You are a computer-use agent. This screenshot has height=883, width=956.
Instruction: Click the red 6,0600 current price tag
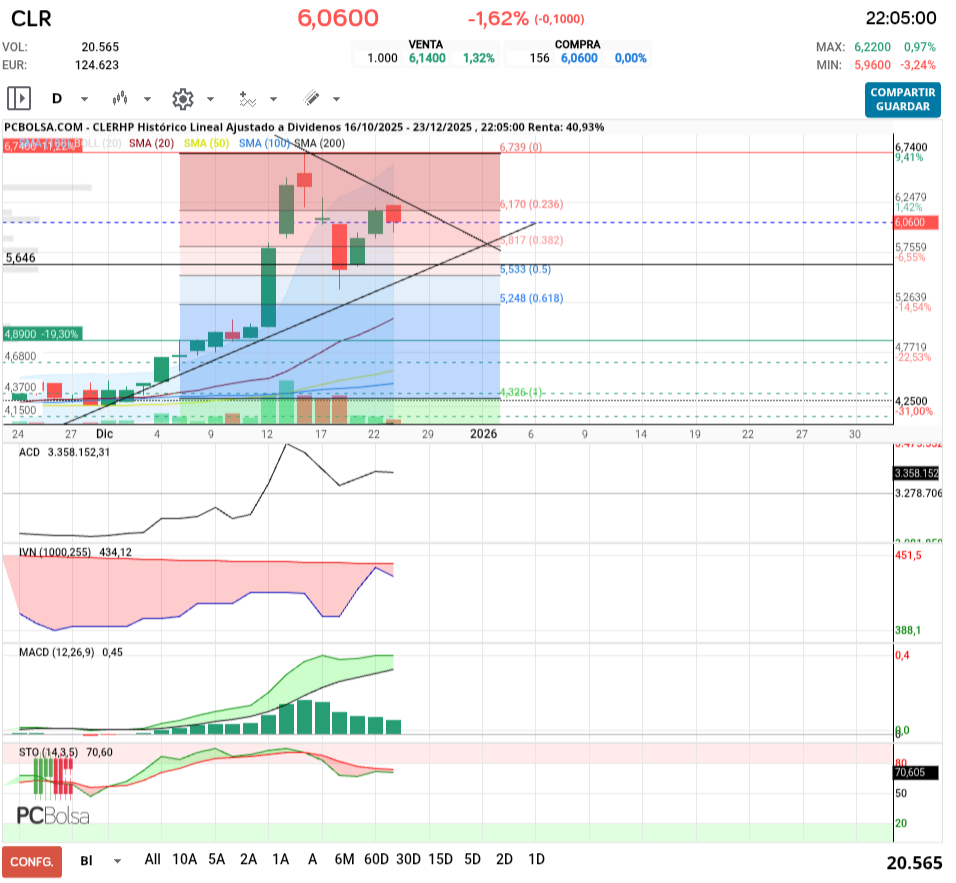click(915, 223)
